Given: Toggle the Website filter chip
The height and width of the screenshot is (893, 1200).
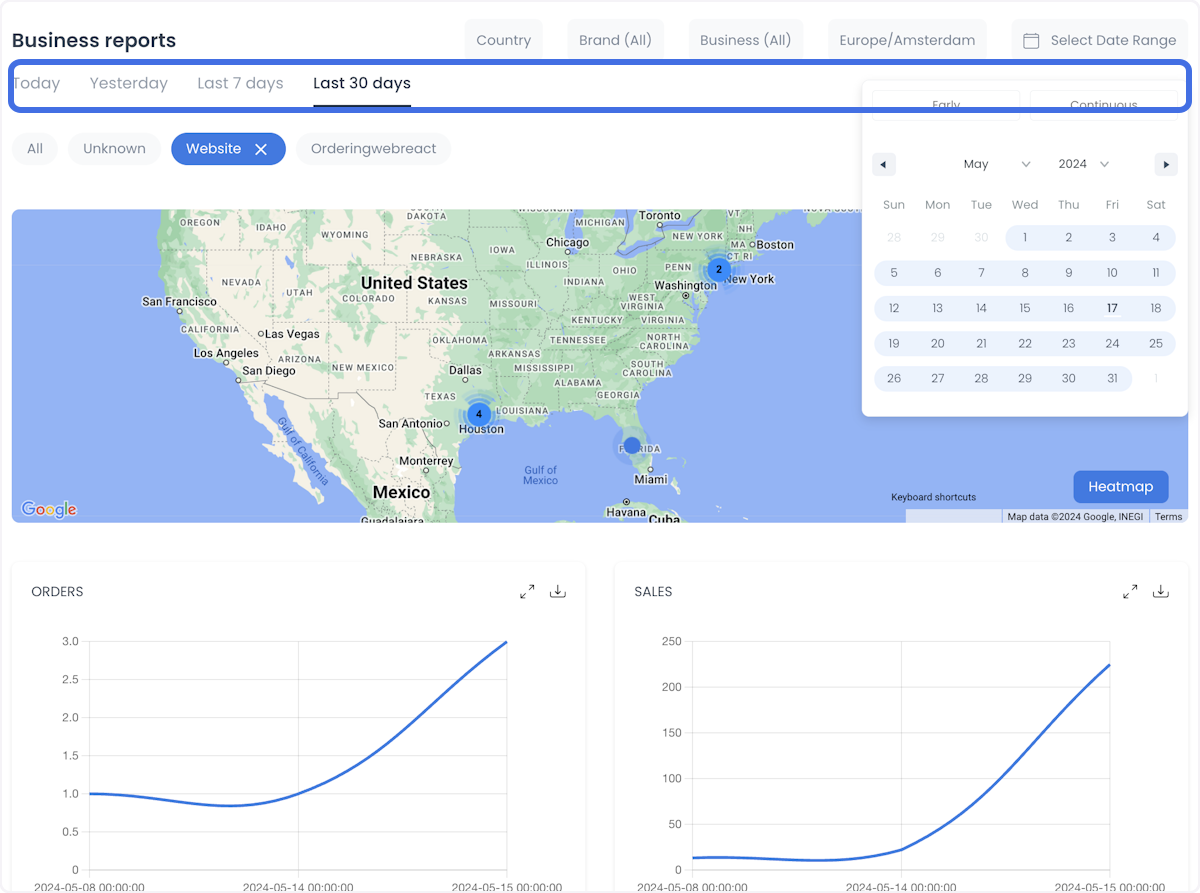Looking at the screenshot, I should [228, 149].
